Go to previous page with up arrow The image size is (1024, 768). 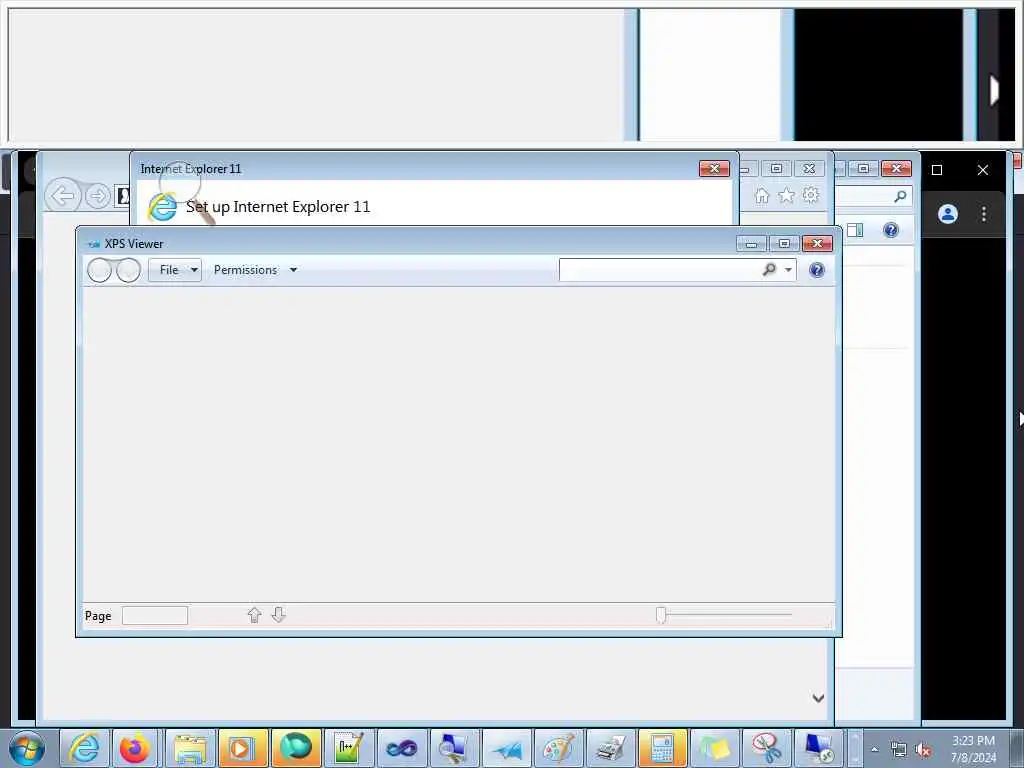pyautogui.click(x=255, y=615)
